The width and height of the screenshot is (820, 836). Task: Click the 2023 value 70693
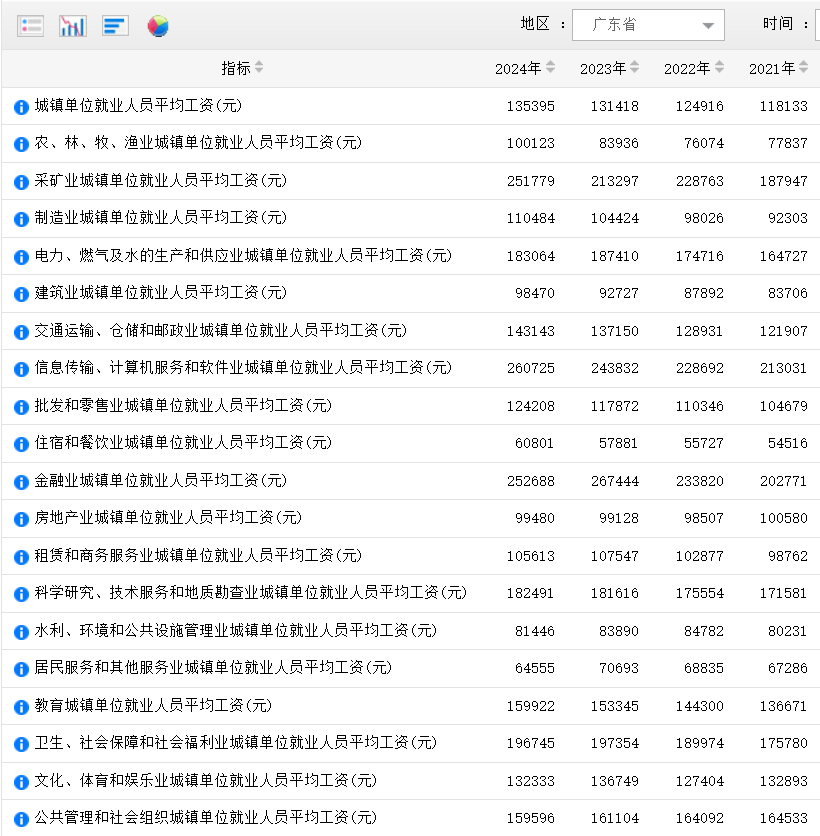click(x=618, y=669)
